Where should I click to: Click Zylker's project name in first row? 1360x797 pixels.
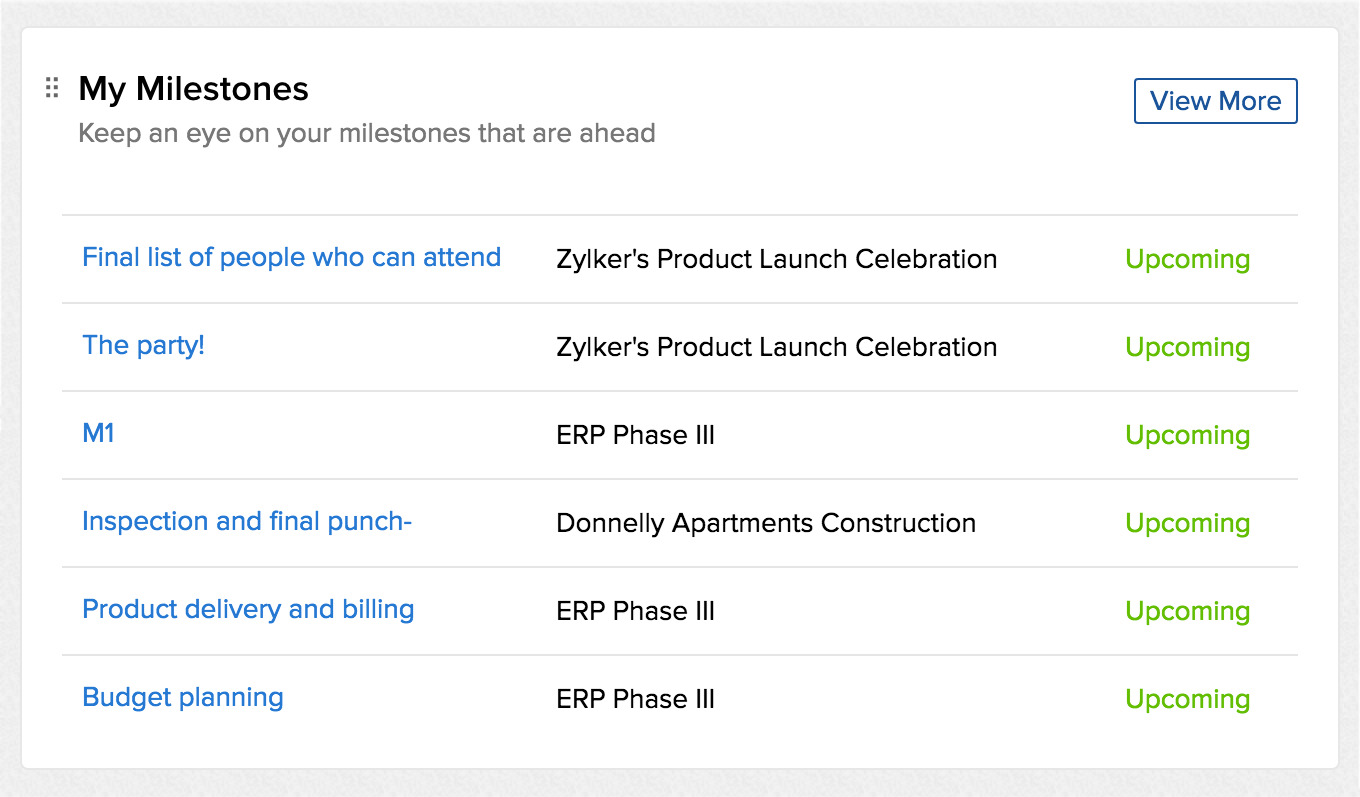point(777,259)
